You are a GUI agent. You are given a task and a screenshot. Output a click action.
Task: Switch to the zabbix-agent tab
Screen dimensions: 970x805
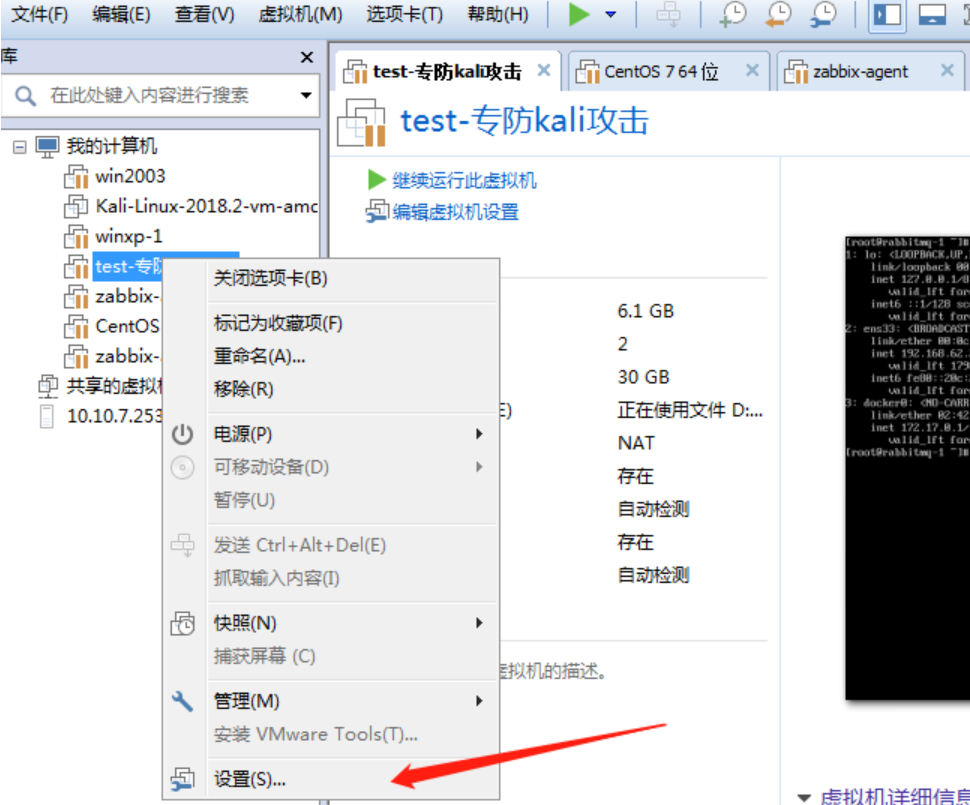pyautogui.click(x=861, y=72)
